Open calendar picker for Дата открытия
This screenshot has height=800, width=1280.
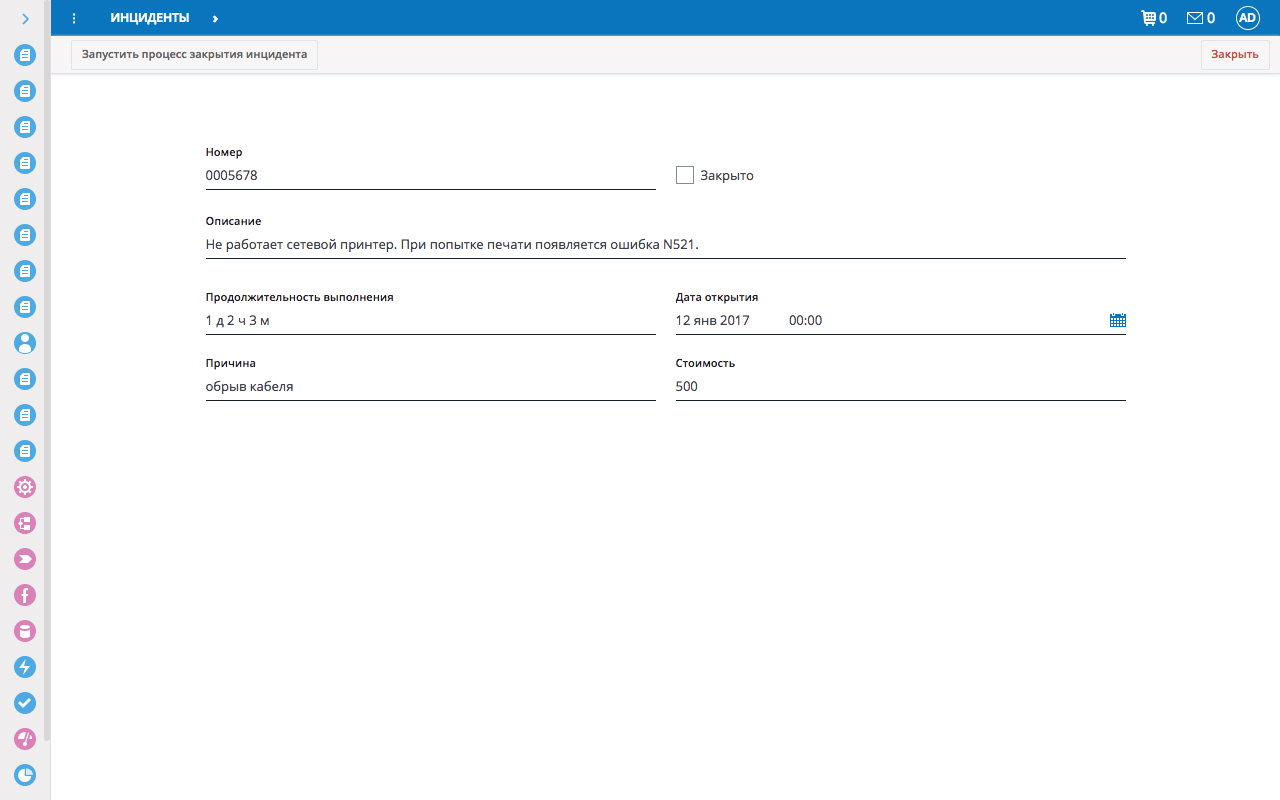[x=1118, y=321]
